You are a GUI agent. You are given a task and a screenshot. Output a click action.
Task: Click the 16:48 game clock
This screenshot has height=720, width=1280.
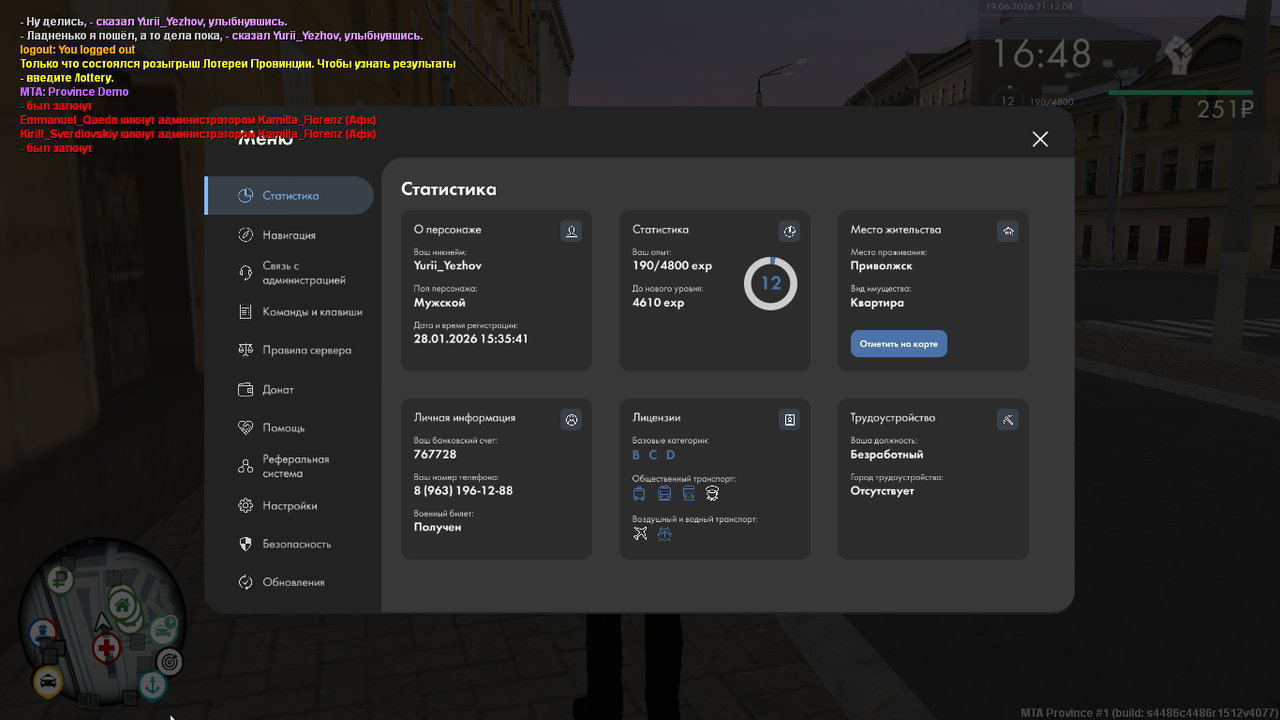[1041, 54]
